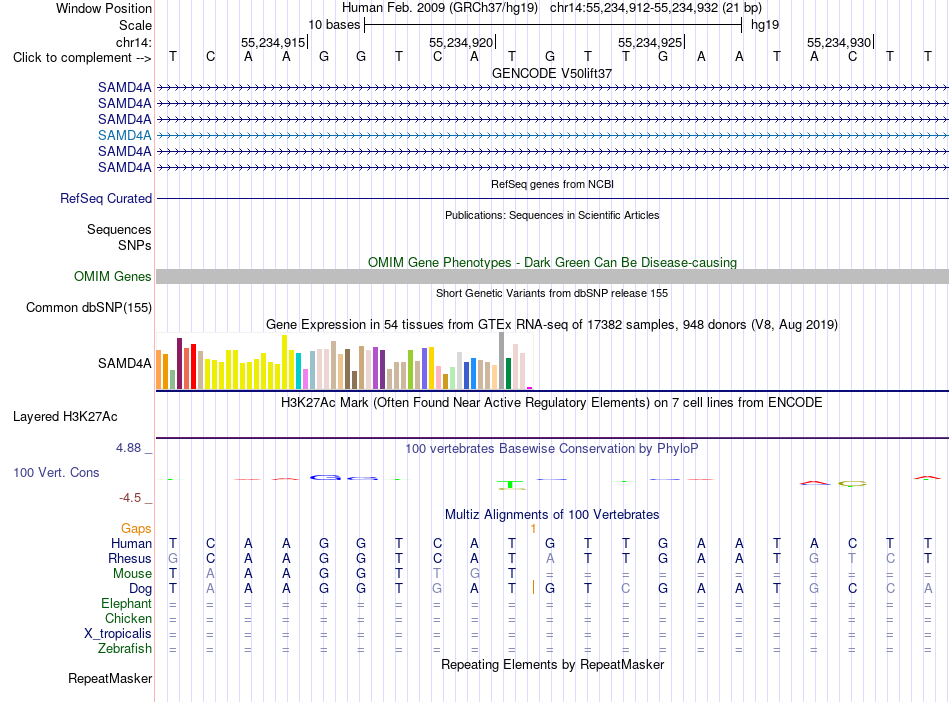Click the blue G logo in PhyloP conservation track
Image resolution: width=950 pixels, height=702 pixels.
325,477
